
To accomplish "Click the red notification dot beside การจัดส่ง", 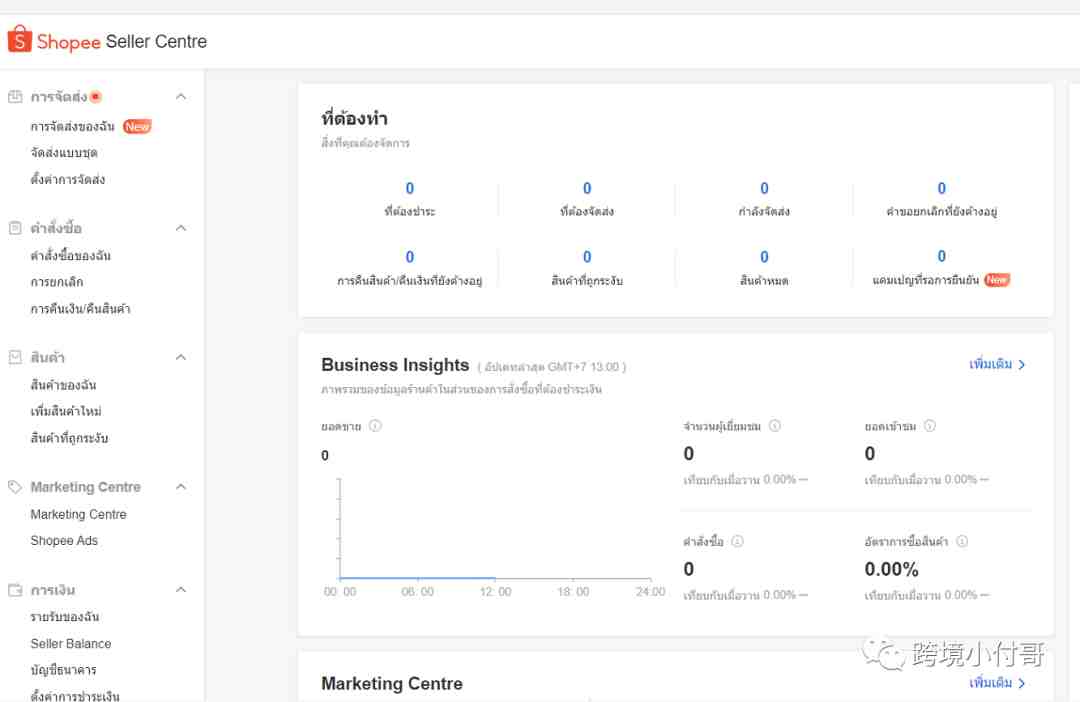I will pyautogui.click(x=96, y=96).
